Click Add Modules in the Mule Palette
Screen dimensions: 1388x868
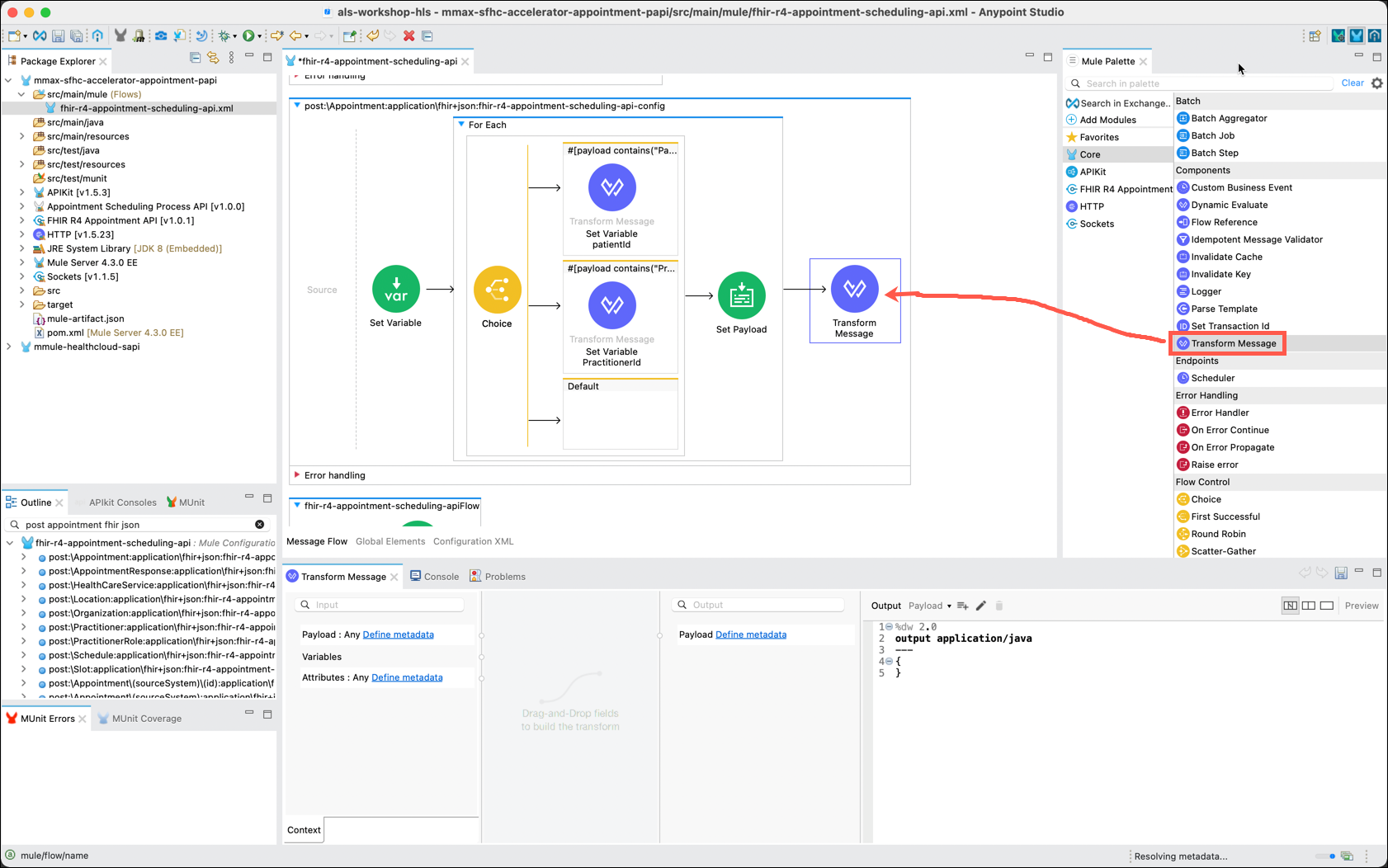[1102, 120]
